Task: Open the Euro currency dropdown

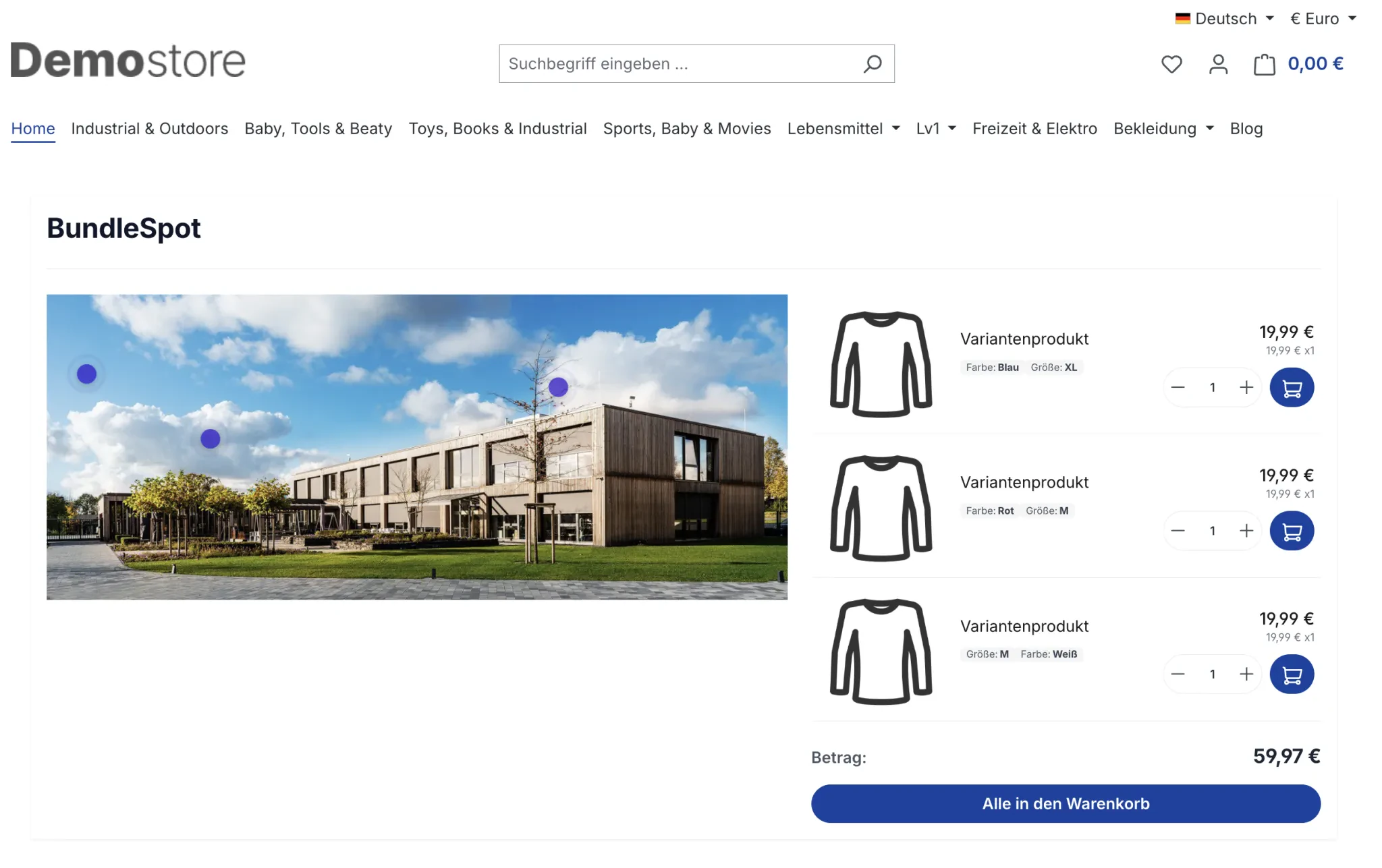Action: 1323,19
